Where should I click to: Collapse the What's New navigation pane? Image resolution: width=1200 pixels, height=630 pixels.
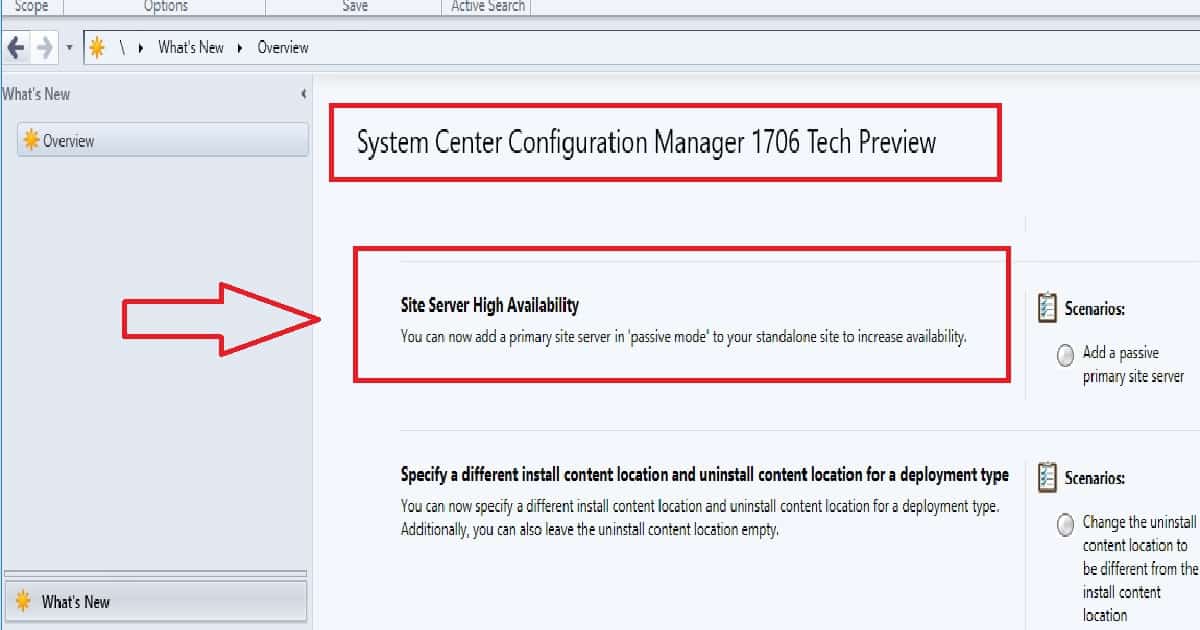tap(303, 94)
